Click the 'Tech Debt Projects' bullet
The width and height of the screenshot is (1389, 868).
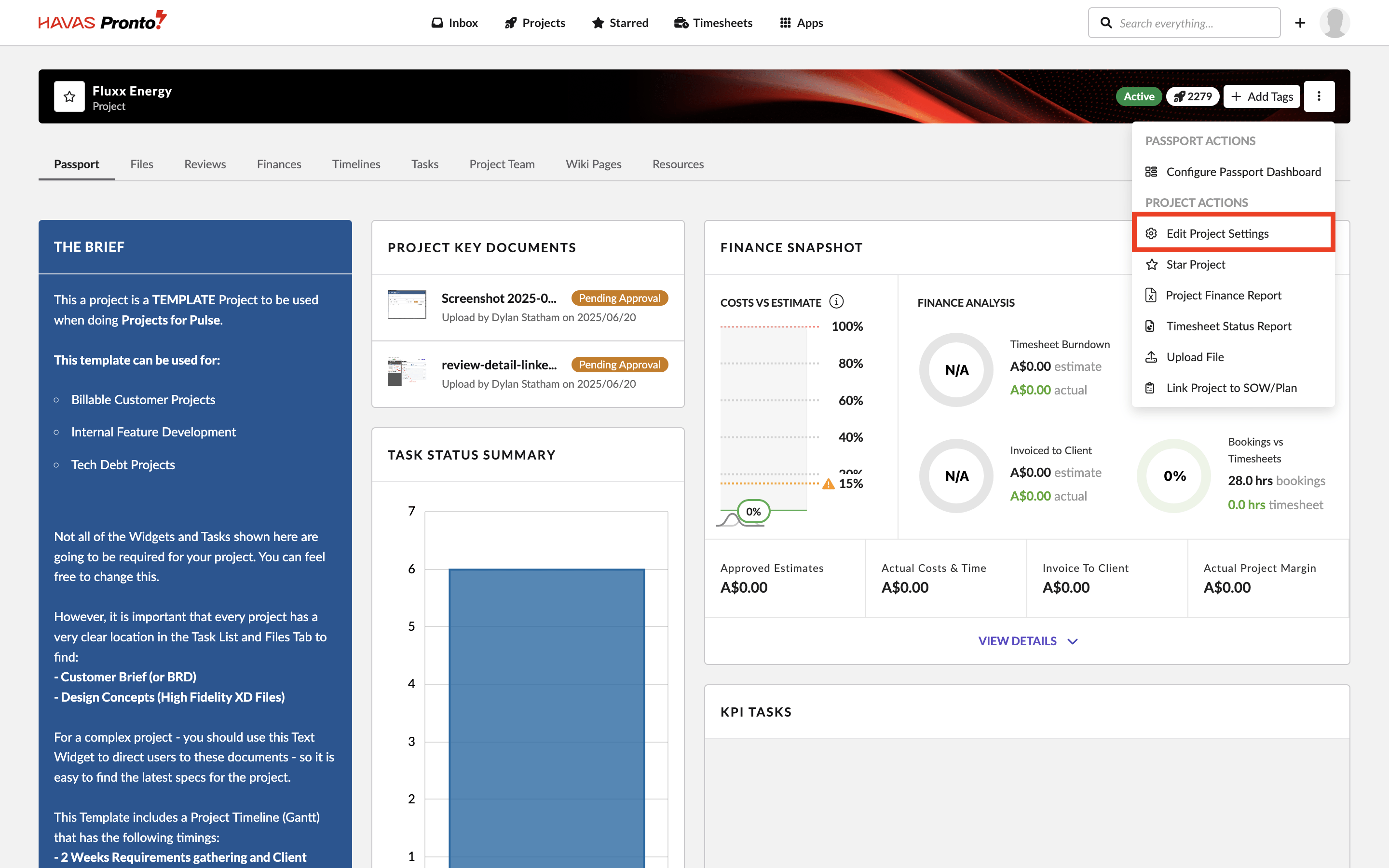[x=123, y=464]
